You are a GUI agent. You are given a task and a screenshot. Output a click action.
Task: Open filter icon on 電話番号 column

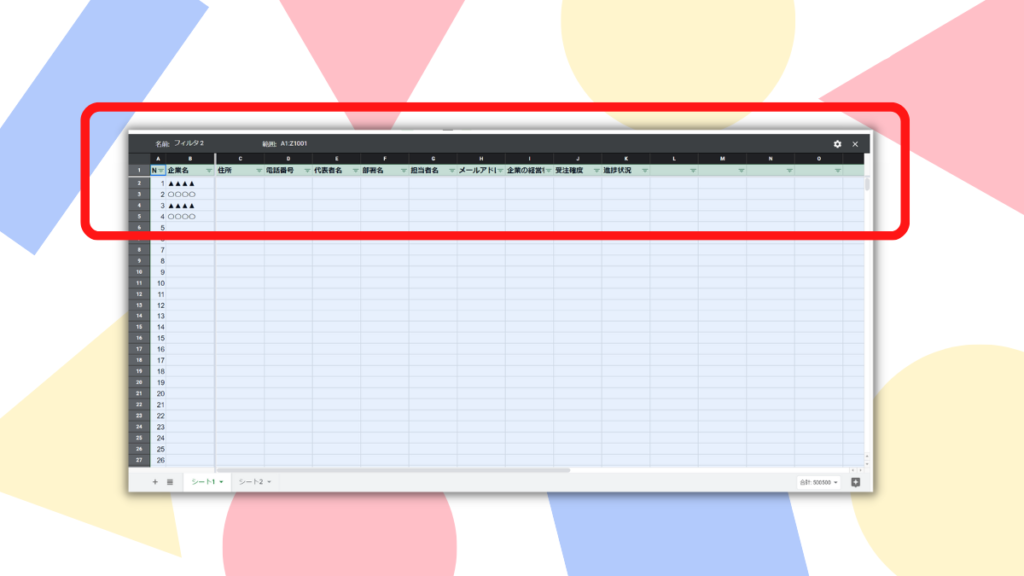(307, 171)
